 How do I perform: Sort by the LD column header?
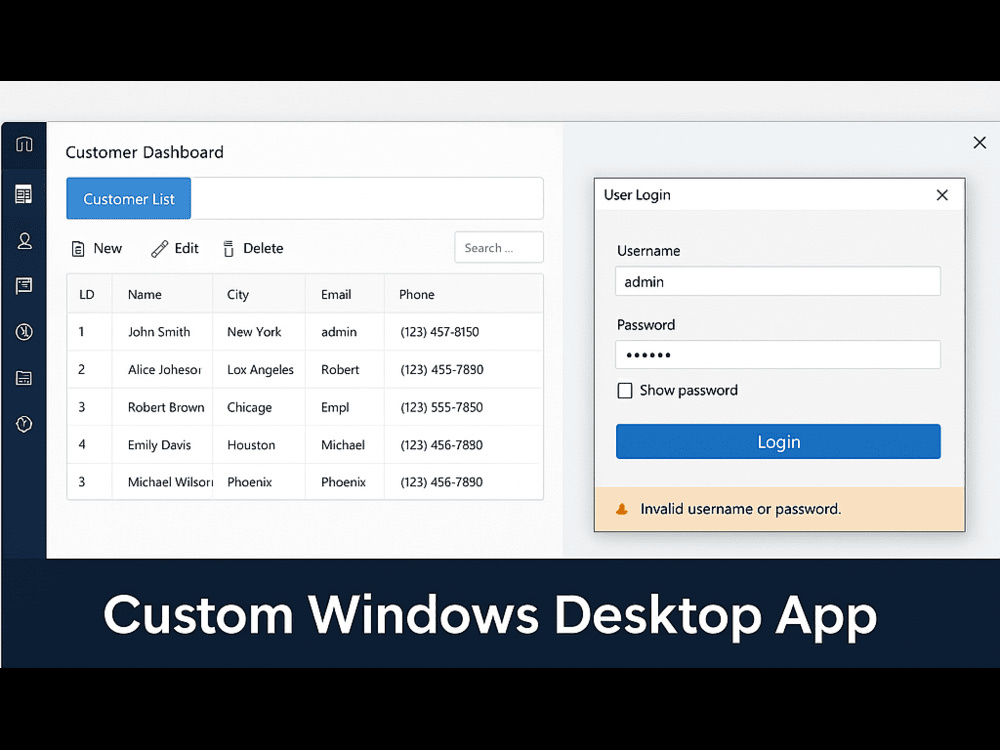tap(87, 295)
